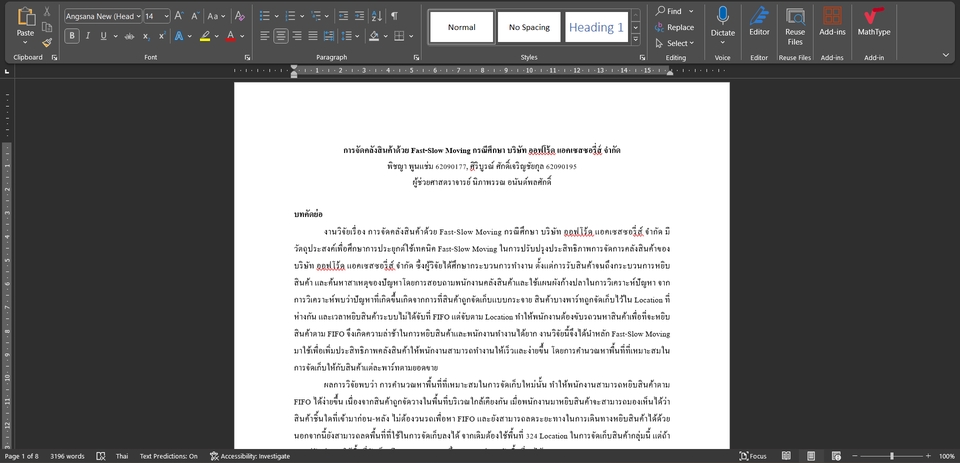Switch to Read Mode view
The image size is (960, 463).
(x=786, y=456)
